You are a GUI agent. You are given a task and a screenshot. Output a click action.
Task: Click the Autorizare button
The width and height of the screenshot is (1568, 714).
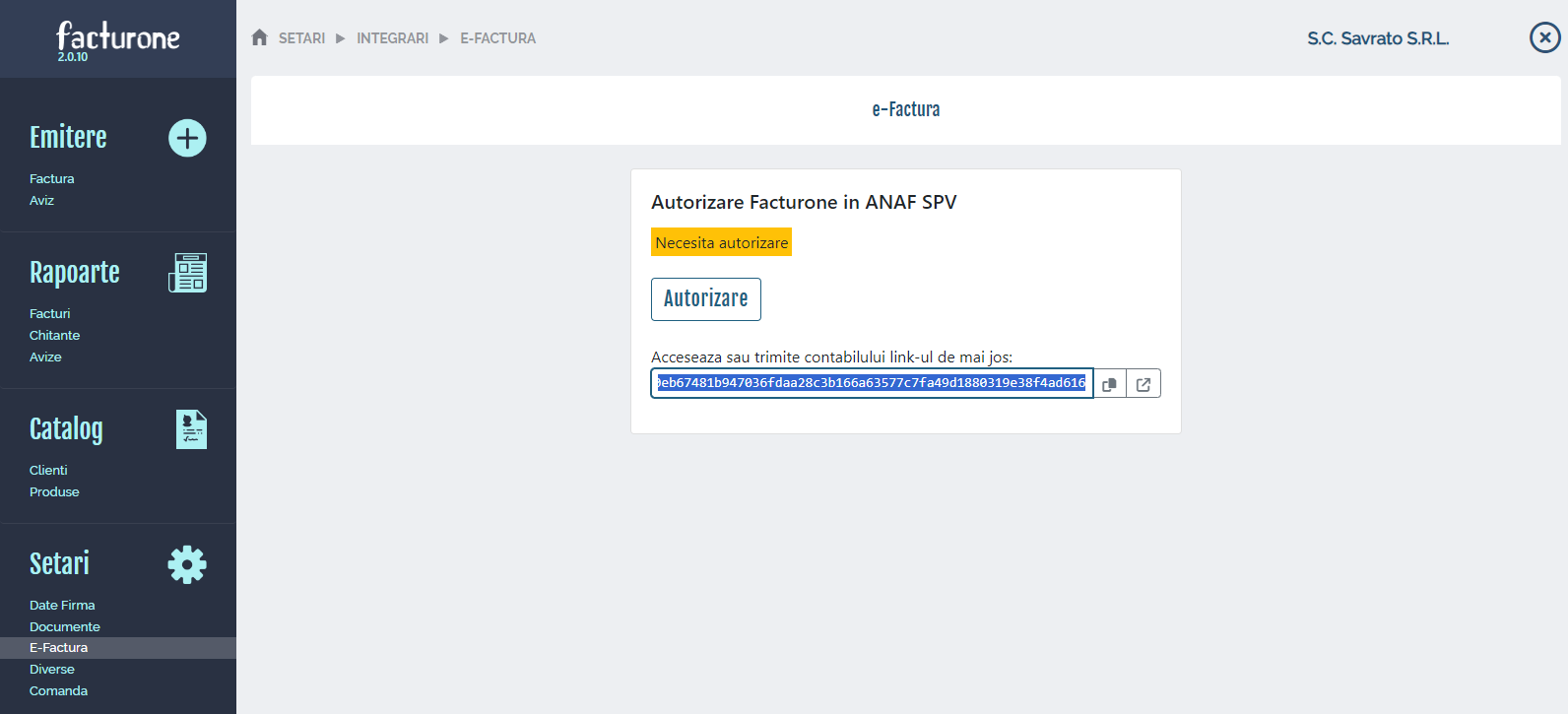coord(706,299)
